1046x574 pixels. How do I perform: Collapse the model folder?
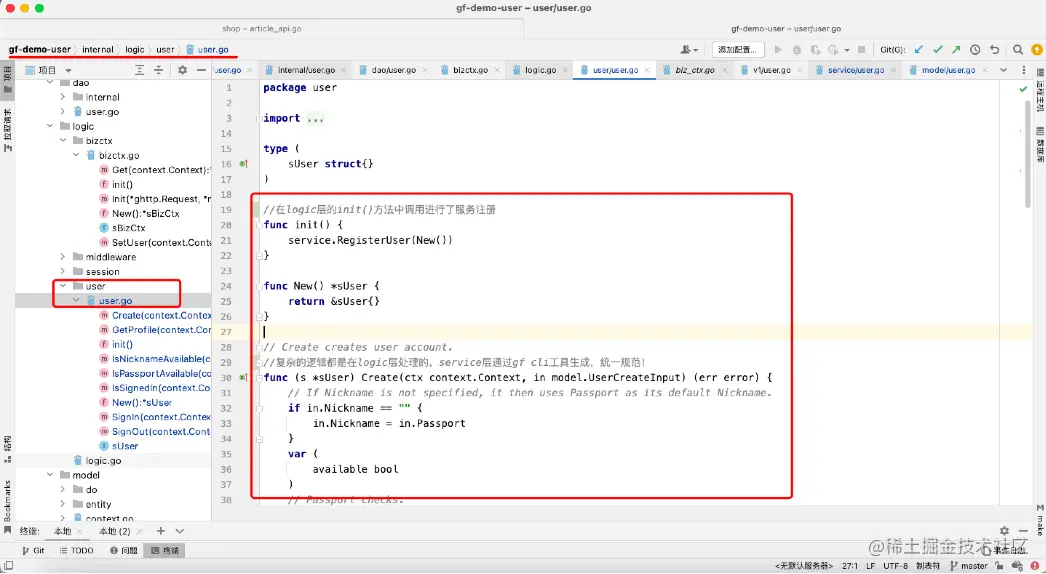point(50,475)
